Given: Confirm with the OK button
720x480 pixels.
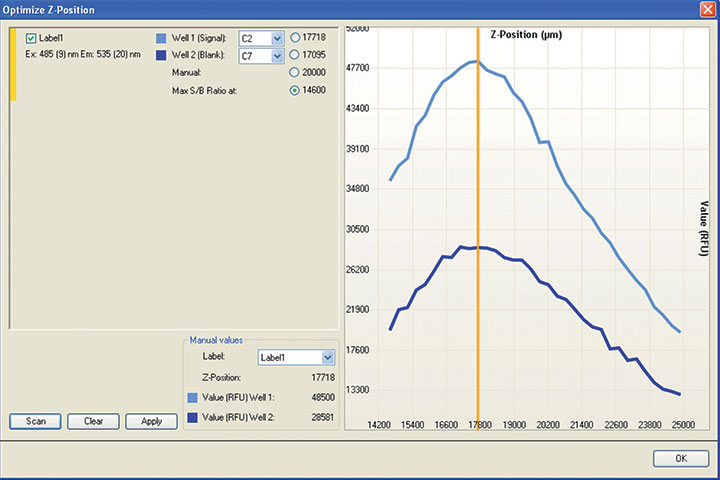Looking at the screenshot, I should [680, 458].
